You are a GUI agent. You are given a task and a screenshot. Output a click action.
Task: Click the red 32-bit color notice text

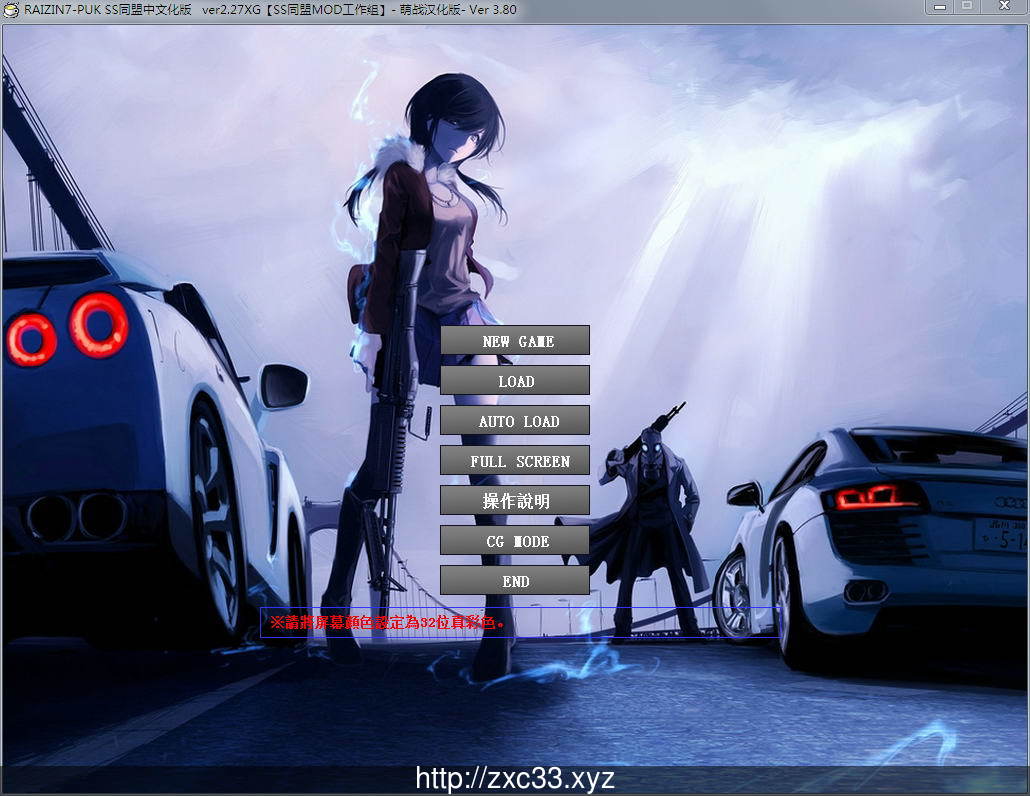tap(388, 622)
